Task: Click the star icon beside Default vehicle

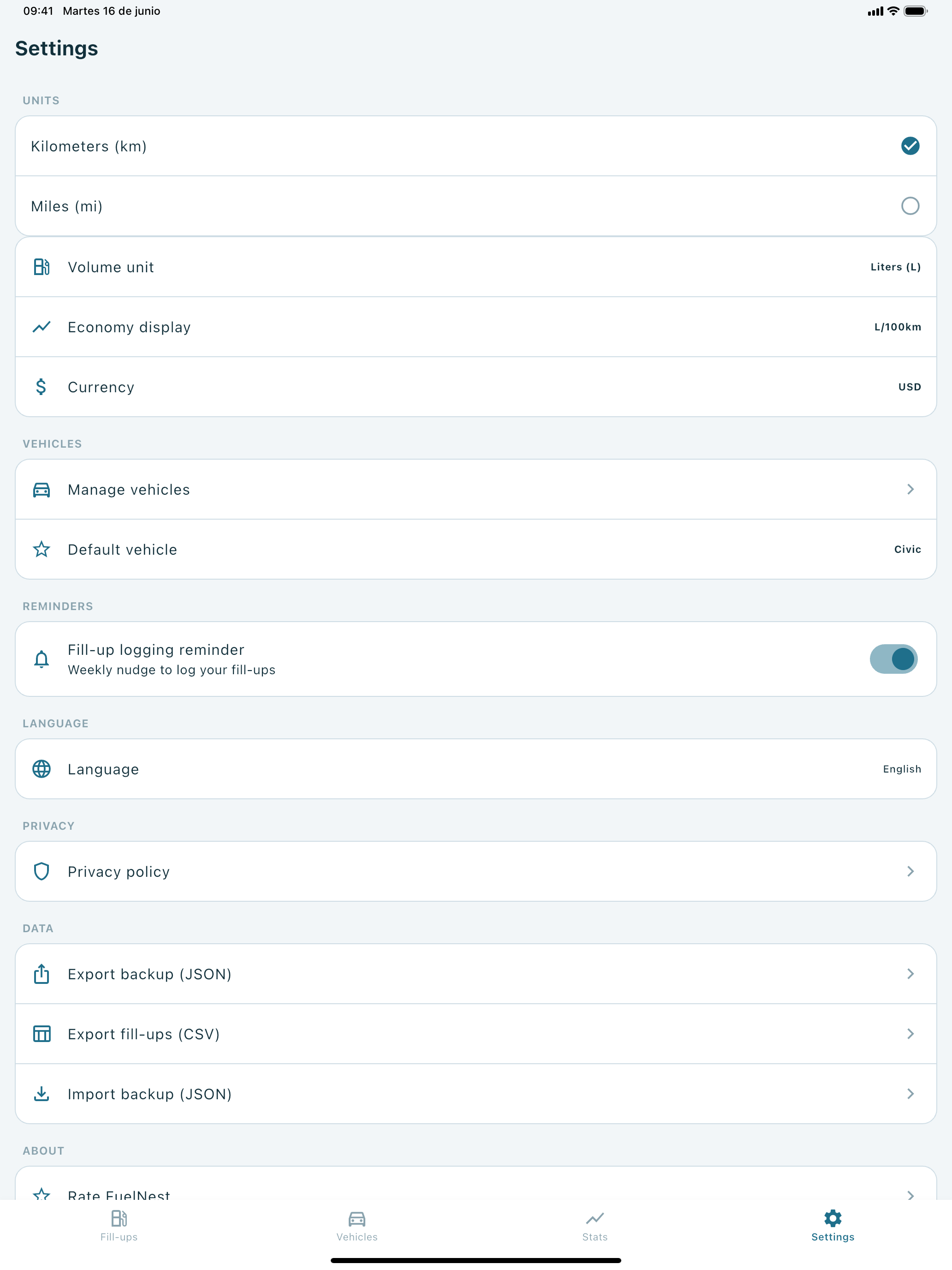Action: pyautogui.click(x=42, y=549)
